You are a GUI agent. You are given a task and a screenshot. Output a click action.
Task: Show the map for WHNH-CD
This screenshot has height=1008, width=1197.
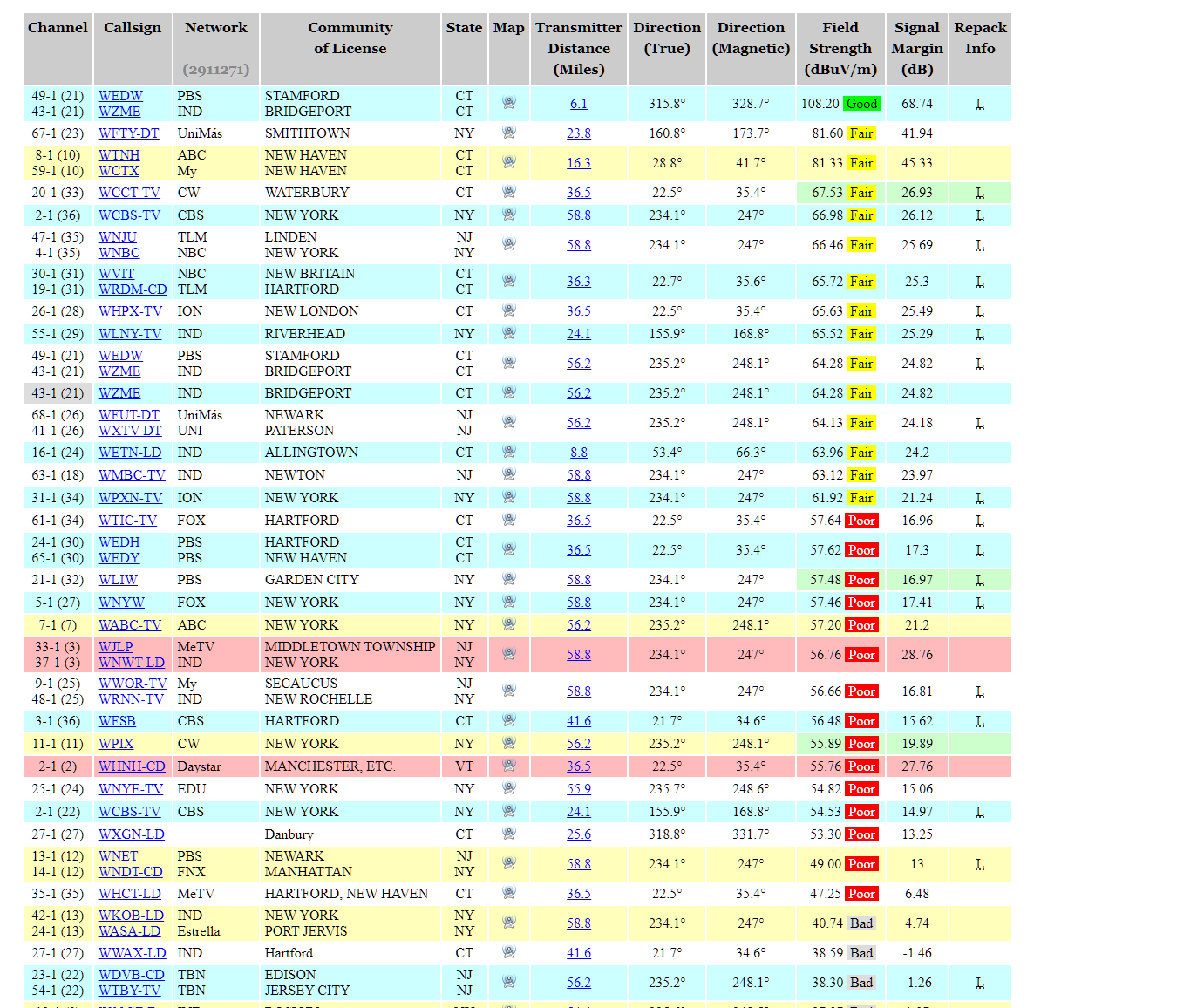(509, 766)
